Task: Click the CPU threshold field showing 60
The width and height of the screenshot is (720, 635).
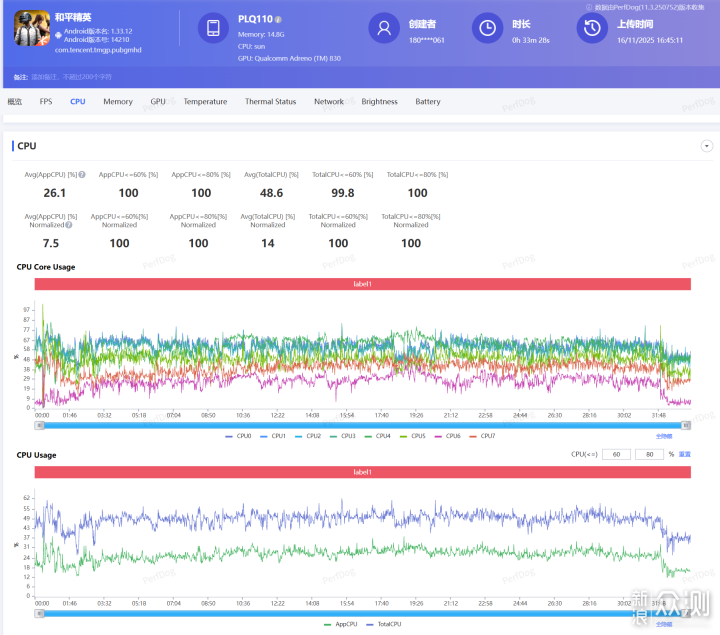Action: (617, 454)
